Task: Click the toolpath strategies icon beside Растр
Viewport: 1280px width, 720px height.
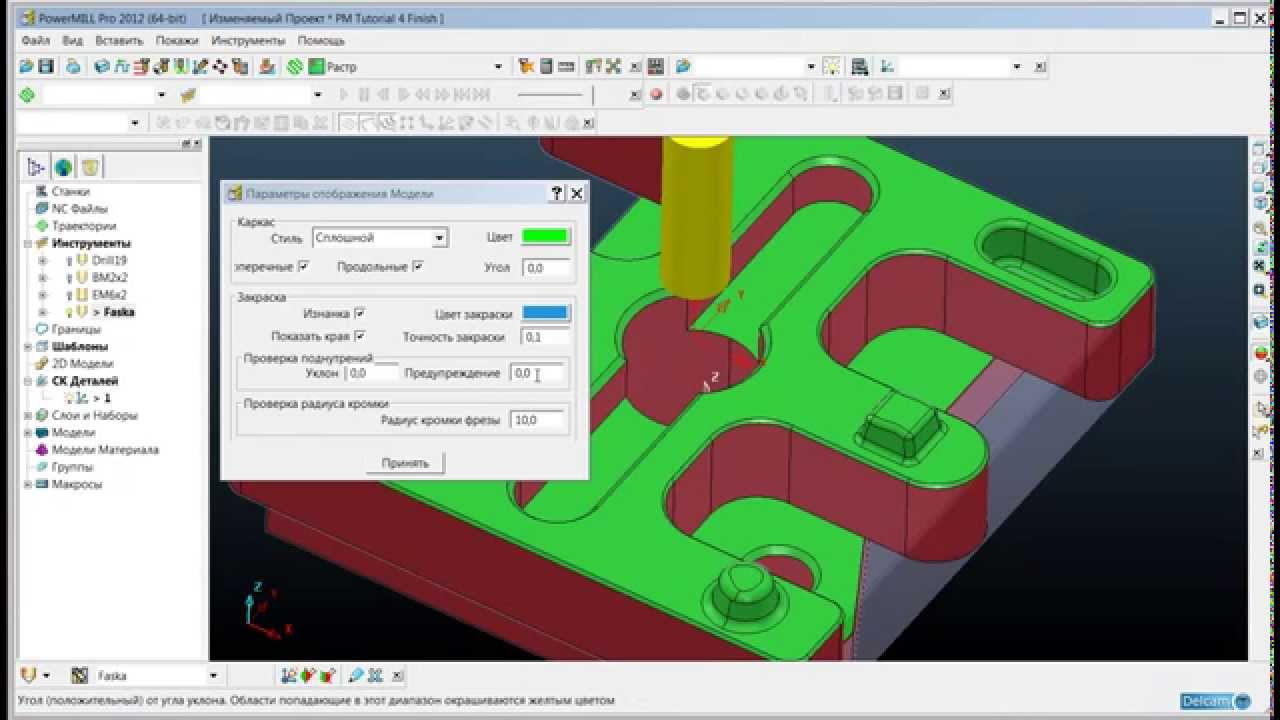Action: click(294, 67)
